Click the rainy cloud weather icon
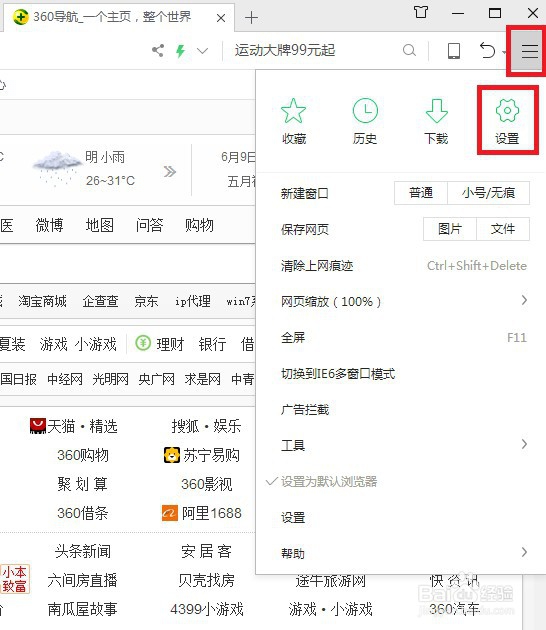The width and height of the screenshot is (546, 630). click(57, 168)
